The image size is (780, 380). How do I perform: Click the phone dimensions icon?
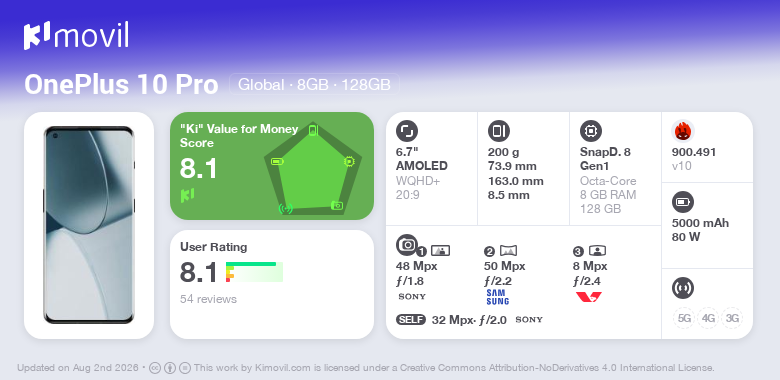point(498,131)
